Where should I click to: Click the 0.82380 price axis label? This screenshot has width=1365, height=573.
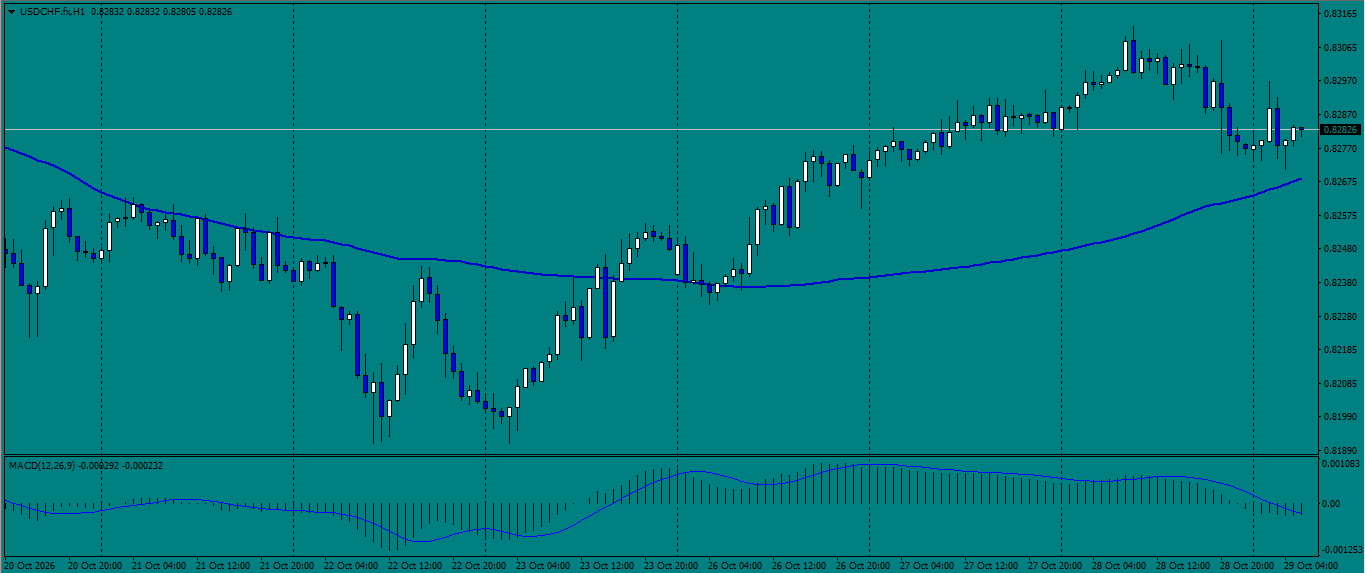[1340, 283]
